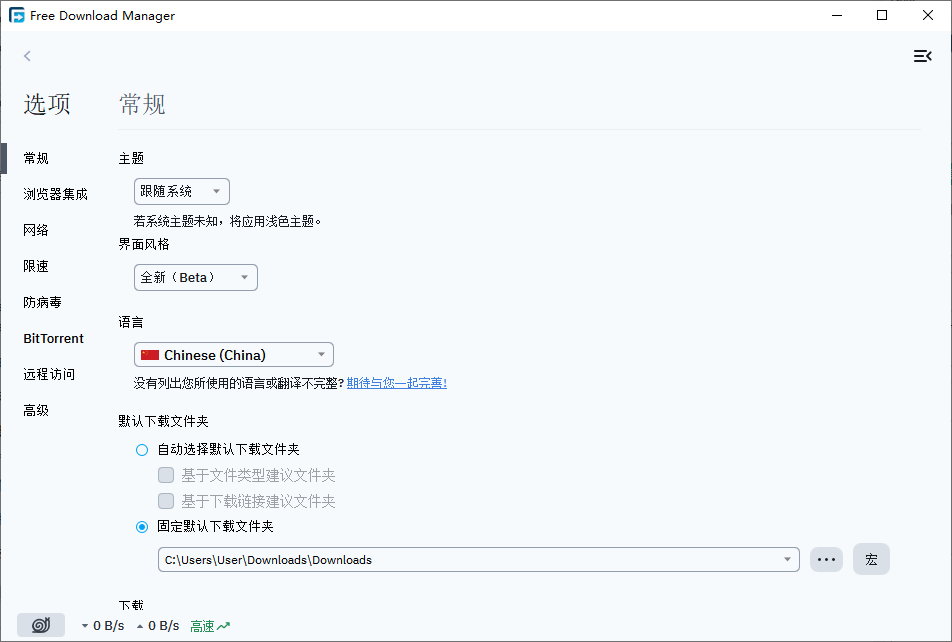Open BitTorrent settings section
The image size is (952, 642).
click(53, 338)
